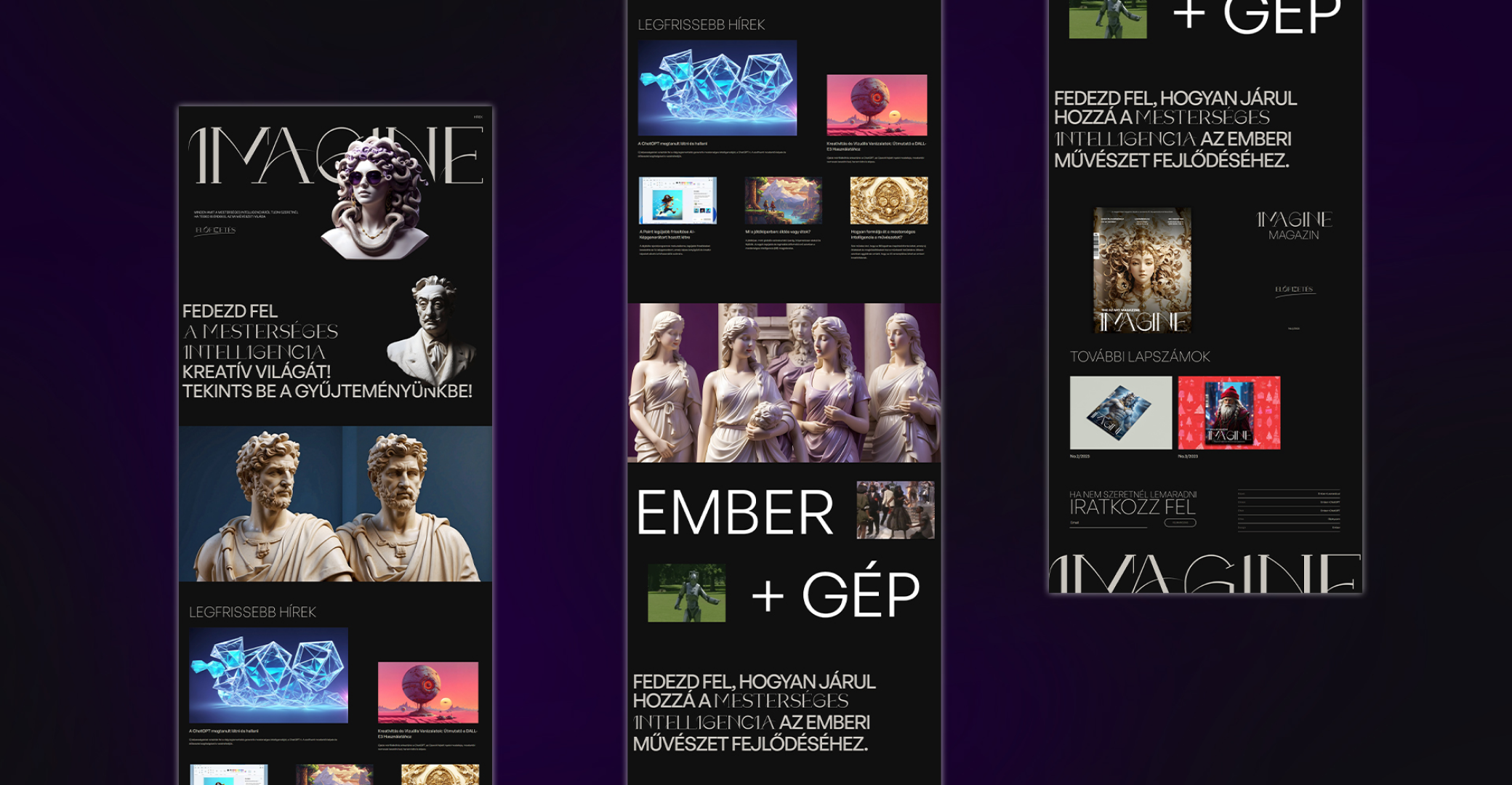Viewport: 1512px width, 785px height.
Task: Open the Paint update article thumbnail
Action: [x=677, y=201]
